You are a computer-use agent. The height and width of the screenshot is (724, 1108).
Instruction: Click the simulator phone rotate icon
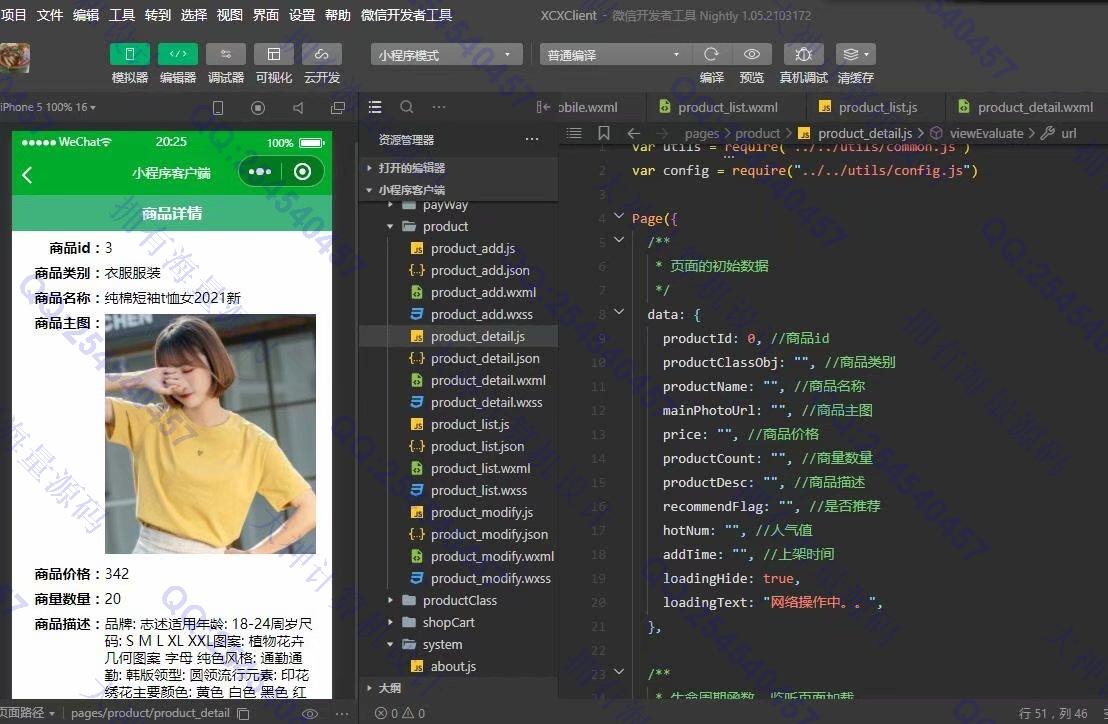pyautogui.click(x=218, y=107)
